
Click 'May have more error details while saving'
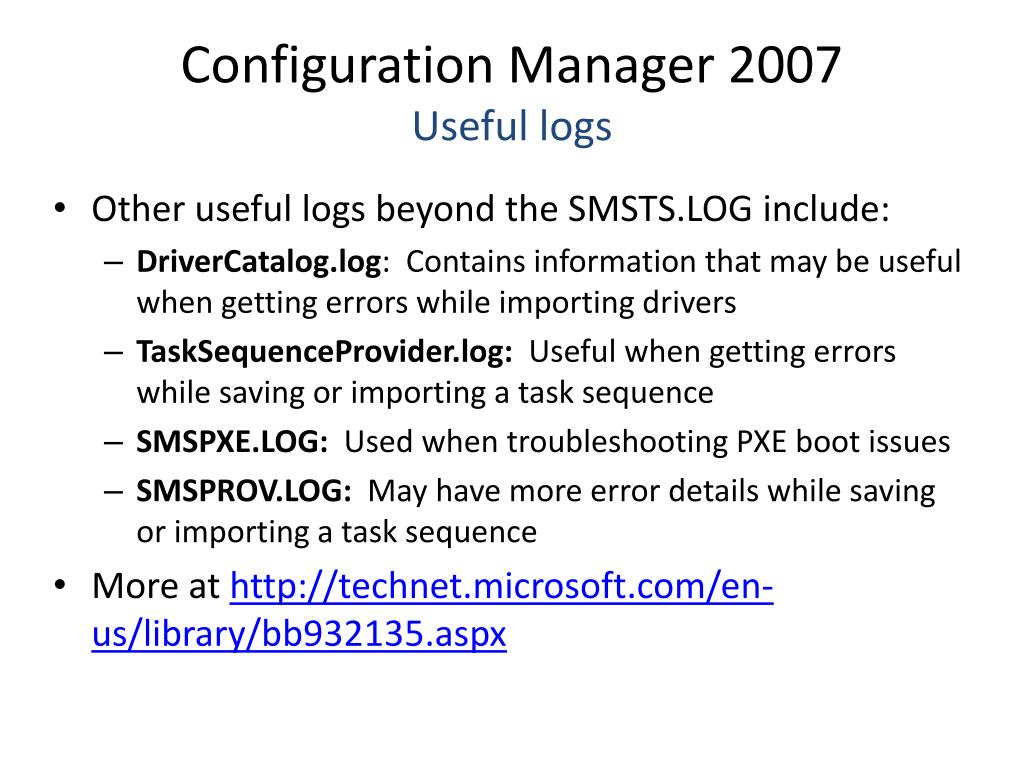click(651, 491)
